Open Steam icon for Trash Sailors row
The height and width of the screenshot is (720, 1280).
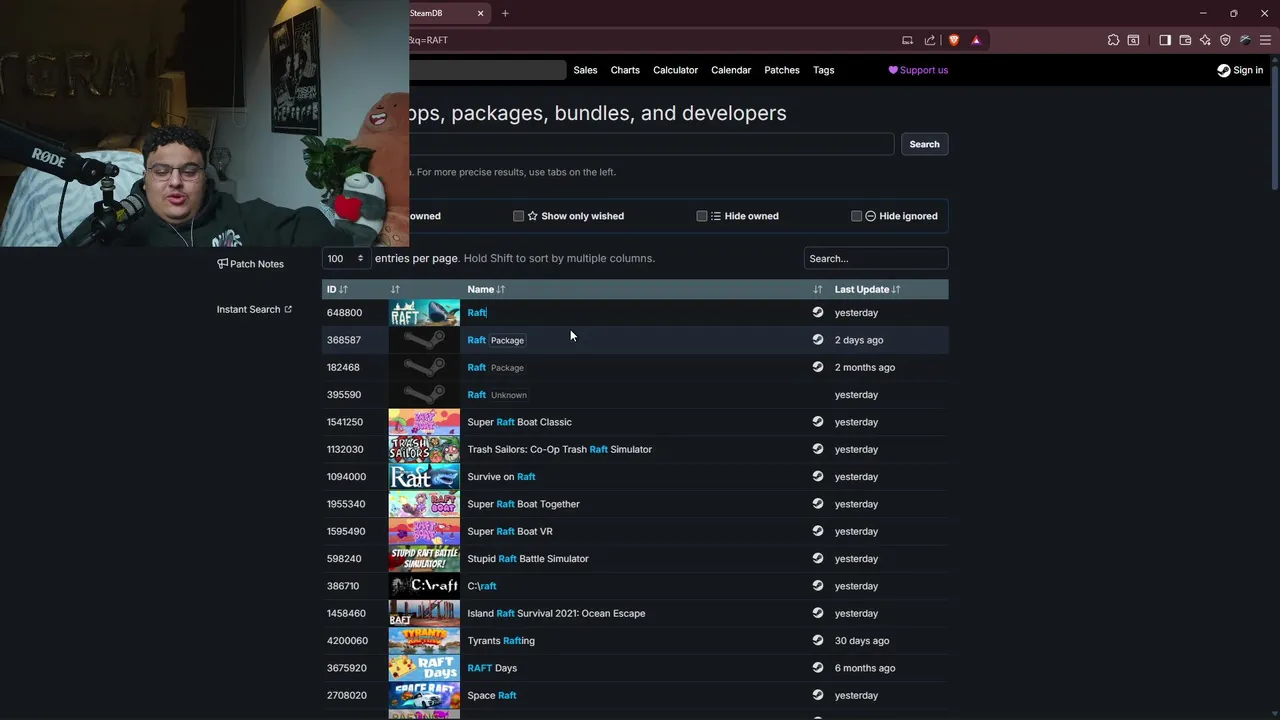(818, 449)
